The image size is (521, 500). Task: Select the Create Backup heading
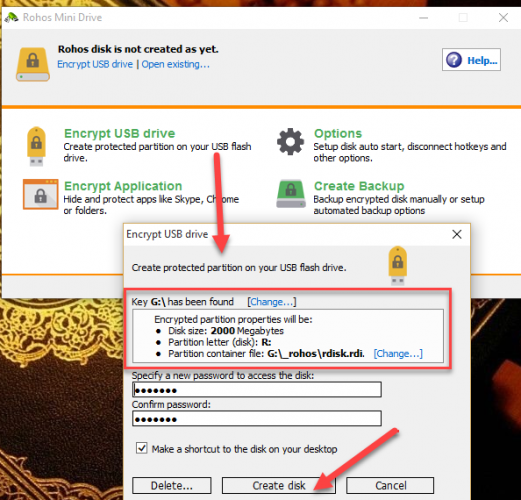click(359, 186)
